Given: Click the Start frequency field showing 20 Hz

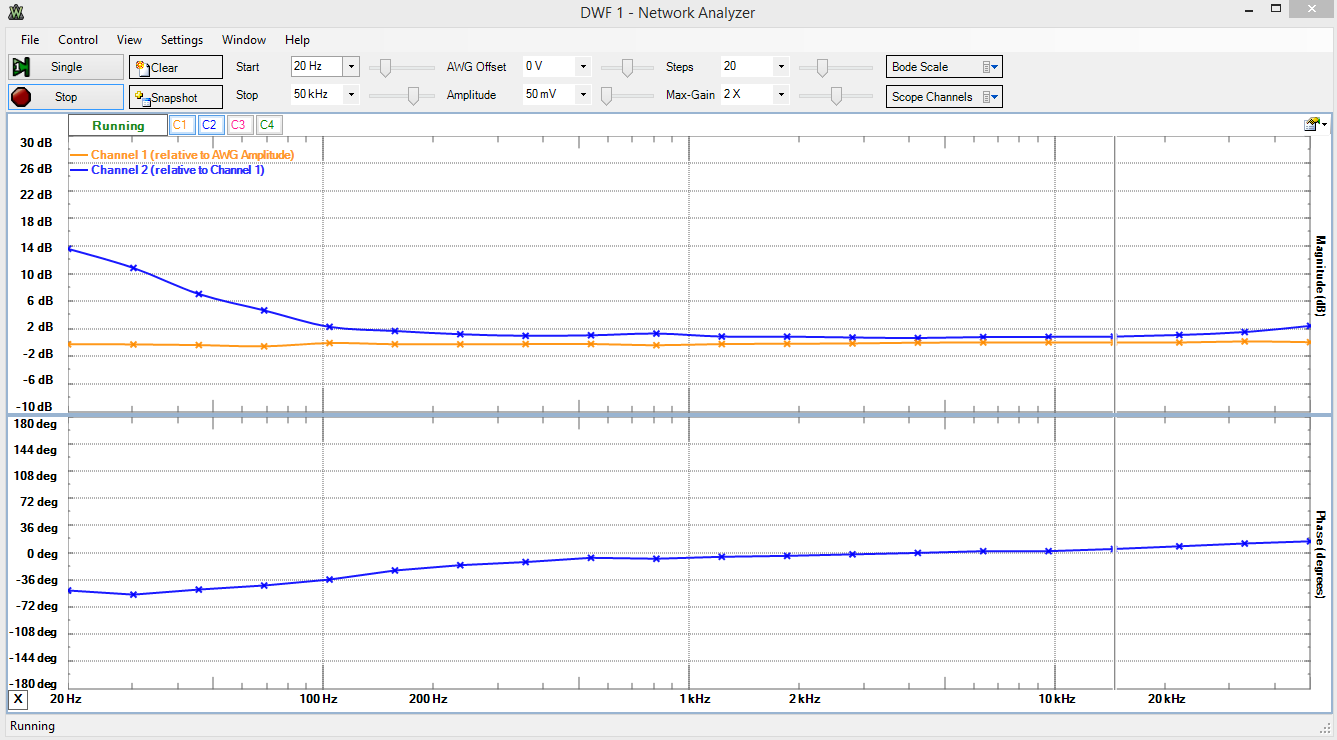Looking at the screenshot, I should click(x=316, y=67).
